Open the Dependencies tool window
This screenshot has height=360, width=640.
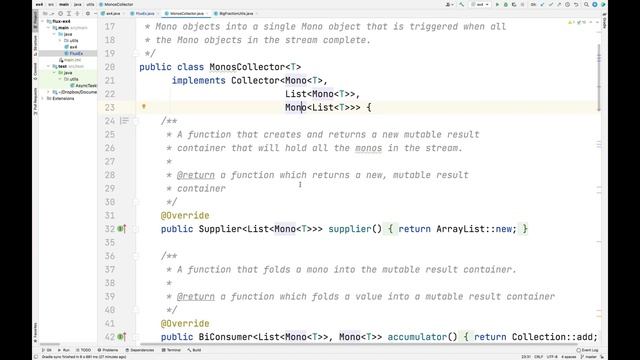click(x=140, y=350)
